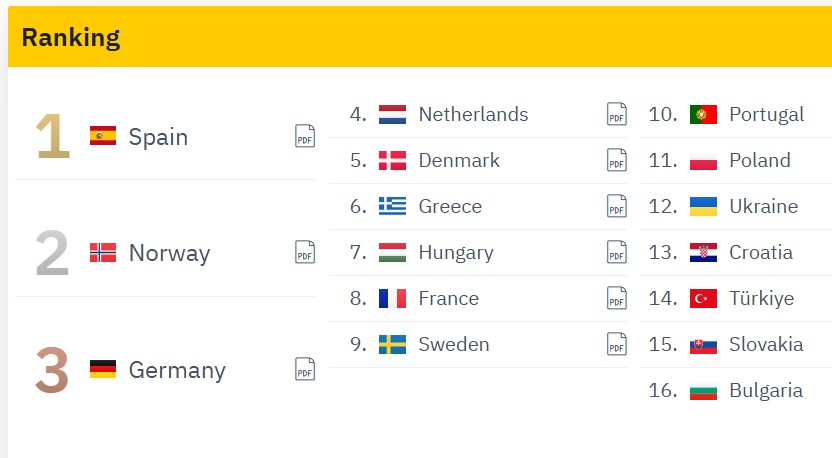832x458 pixels.
Task: Click the Spain flag icon
Action: [103, 136]
